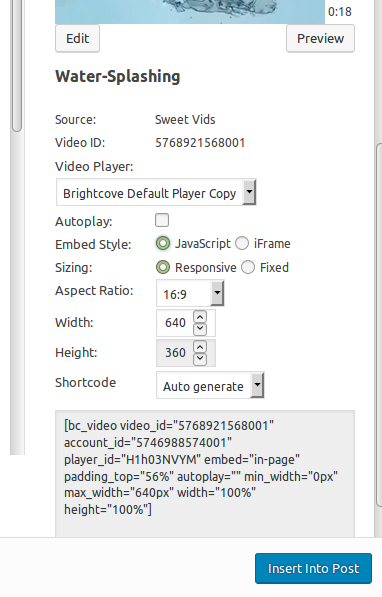Increase Height with up arrow

200,347
